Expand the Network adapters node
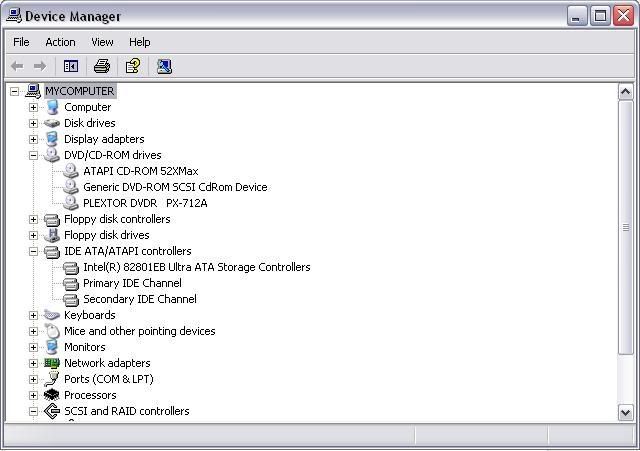The image size is (640, 451). point(33,363)
